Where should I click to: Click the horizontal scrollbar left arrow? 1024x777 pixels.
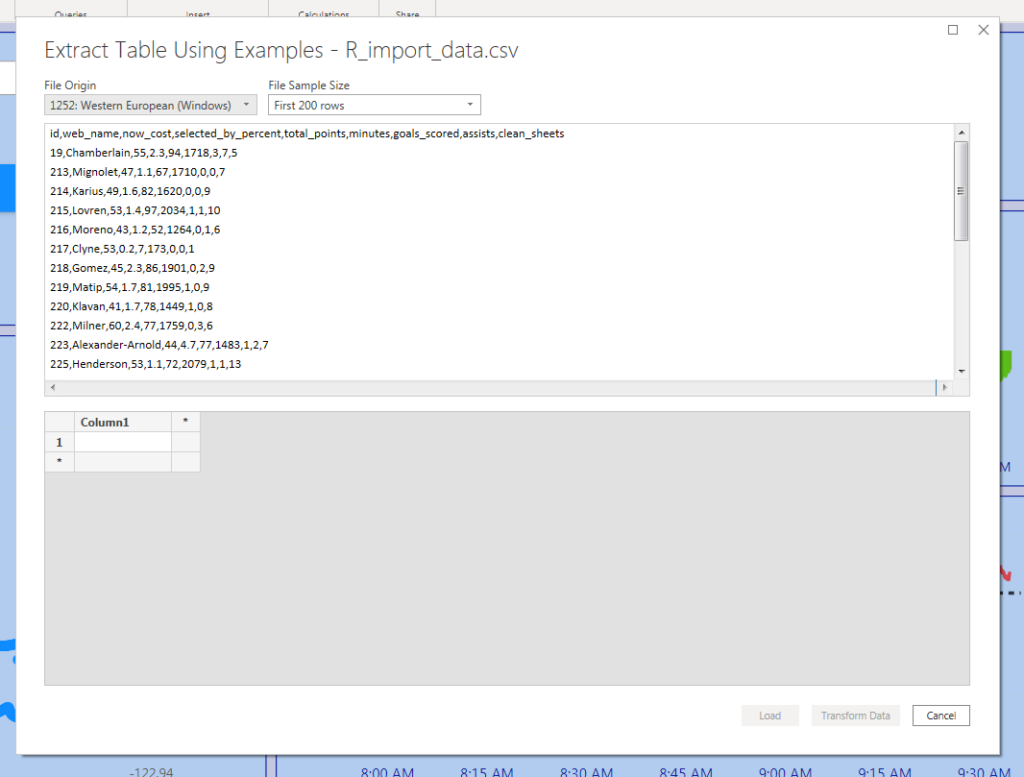pos(53,387)
